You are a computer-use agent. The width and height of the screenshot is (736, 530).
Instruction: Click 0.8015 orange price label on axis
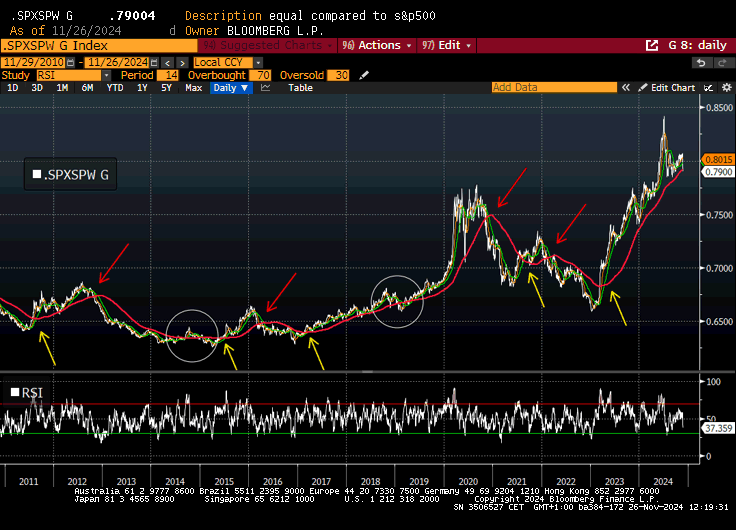pos(718,160)
